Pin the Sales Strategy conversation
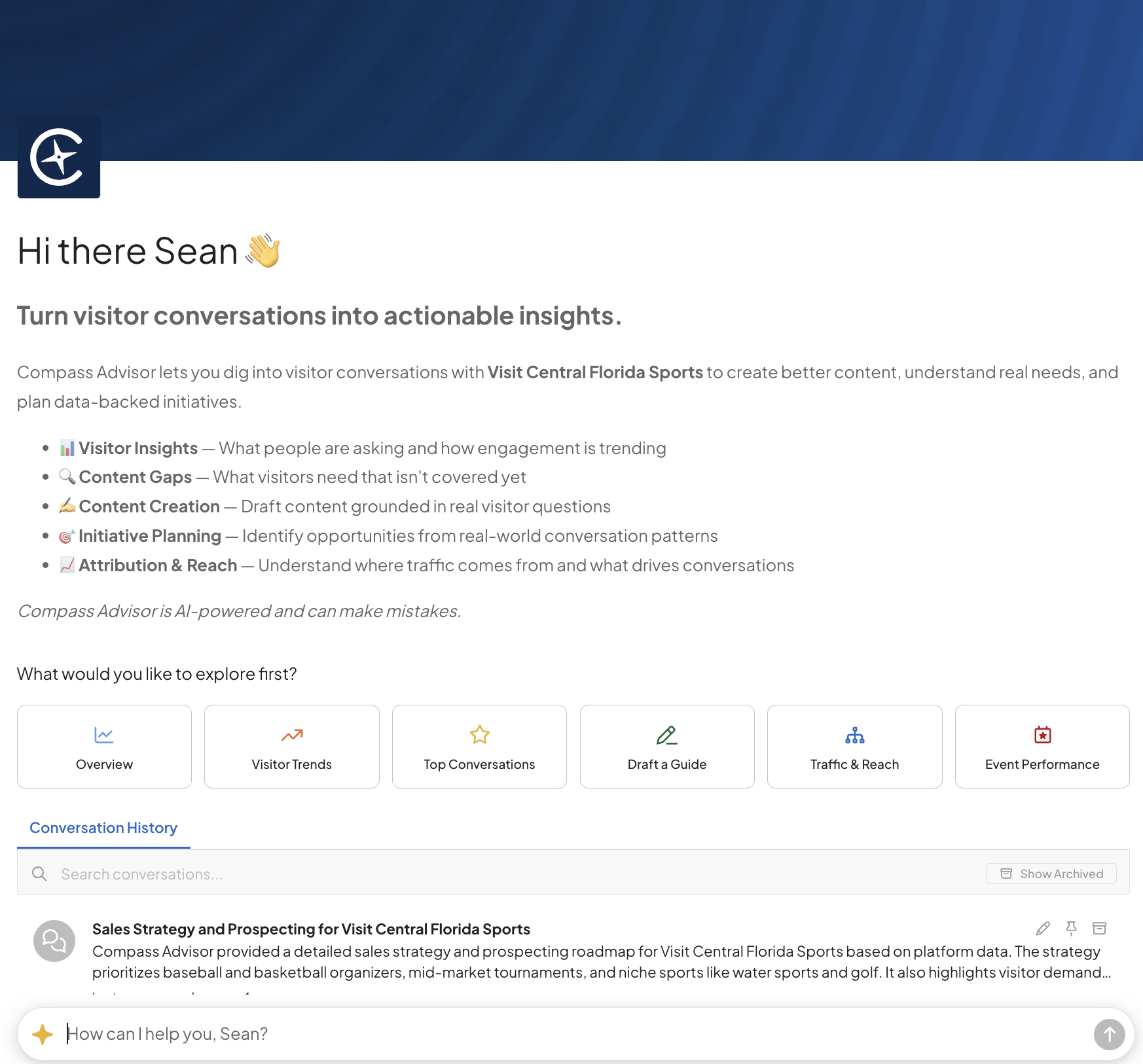This screenshot has height=1064, width=1143. (x=1071, y=929)
